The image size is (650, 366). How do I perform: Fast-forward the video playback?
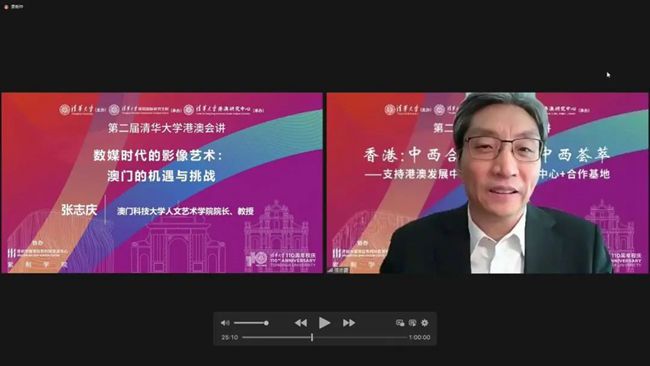pyautogui.click(x=349, y=323)
